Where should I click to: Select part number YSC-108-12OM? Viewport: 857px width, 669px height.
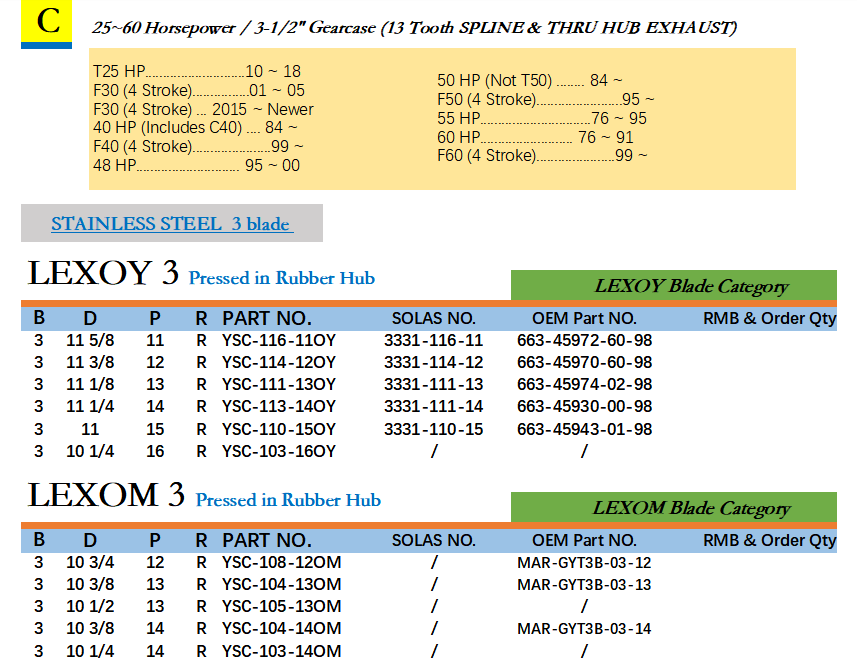[281, 562]
